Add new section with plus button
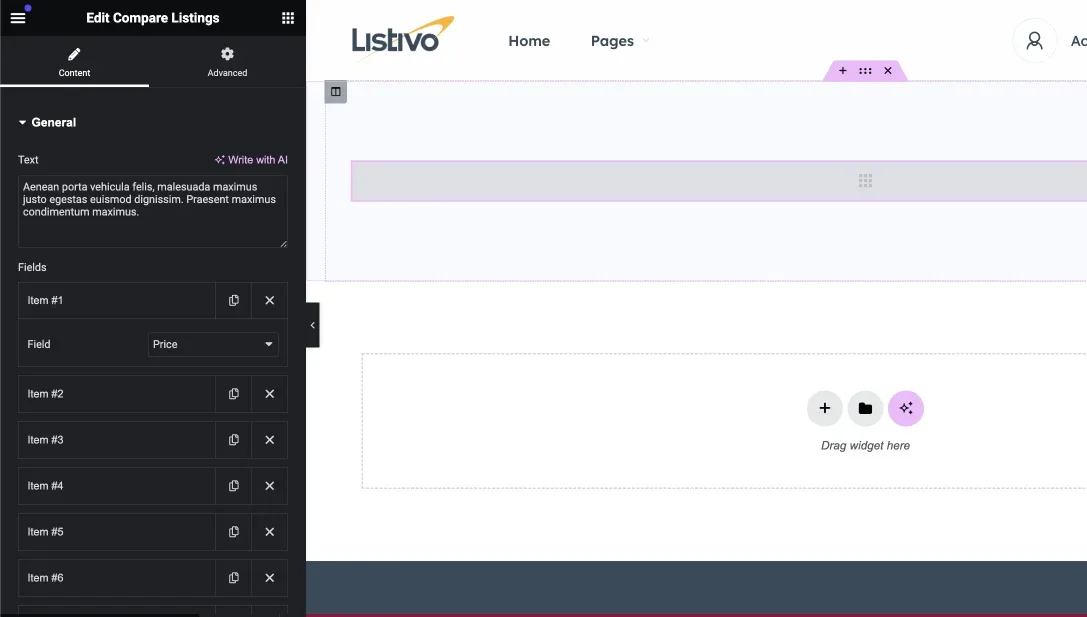This screenshot has height=617, width=1087. (824, 408)
